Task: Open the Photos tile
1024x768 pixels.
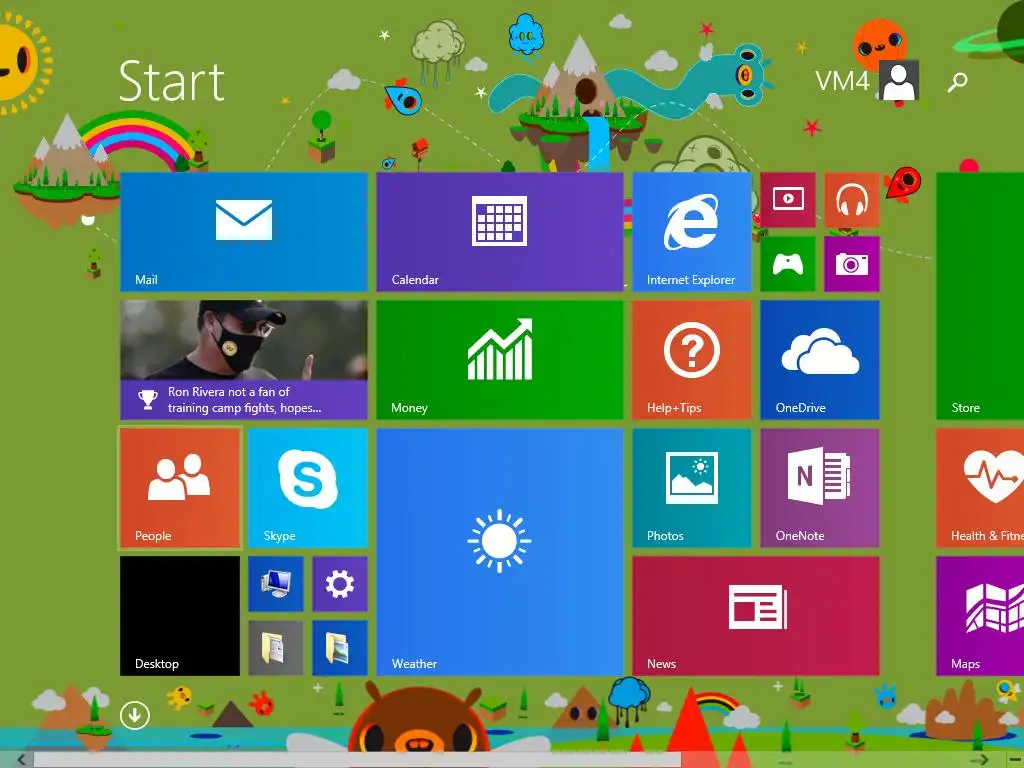Action: click(692, 488)
